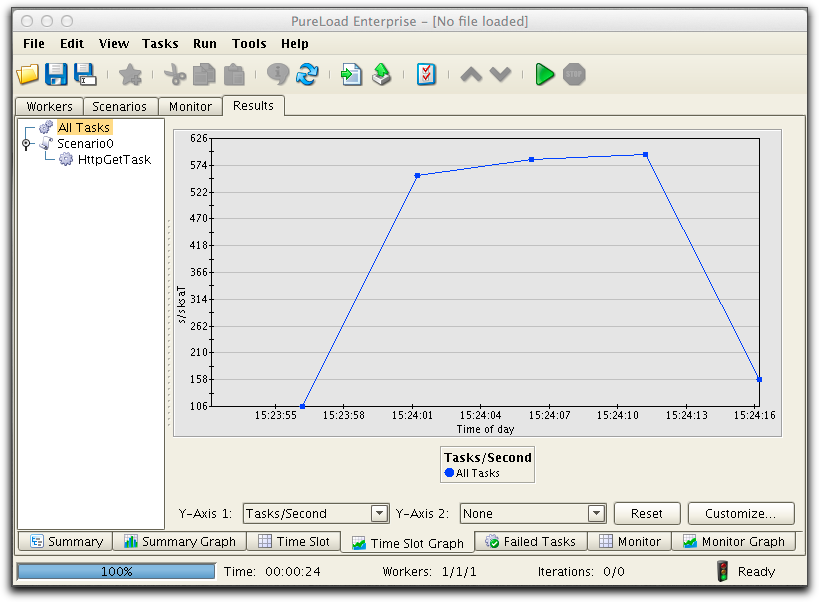The image size is (819, 602).
Task: Click the Paste clipboard icon
Action: tap(234, 74)
